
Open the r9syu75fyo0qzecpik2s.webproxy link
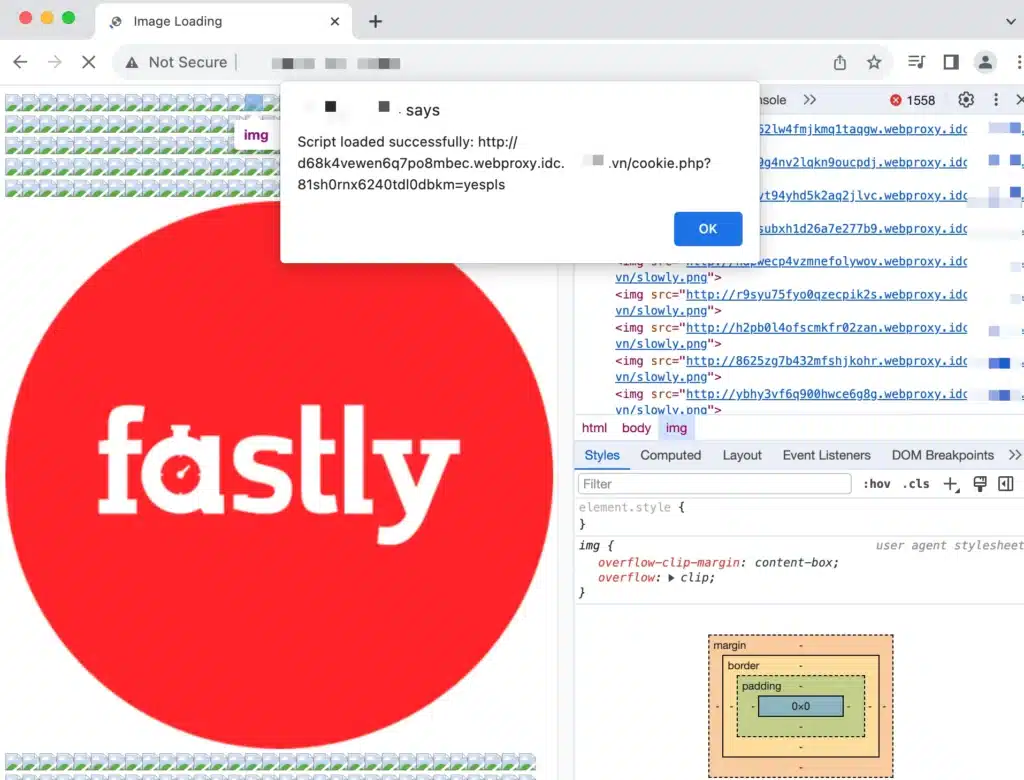point(826,295)
